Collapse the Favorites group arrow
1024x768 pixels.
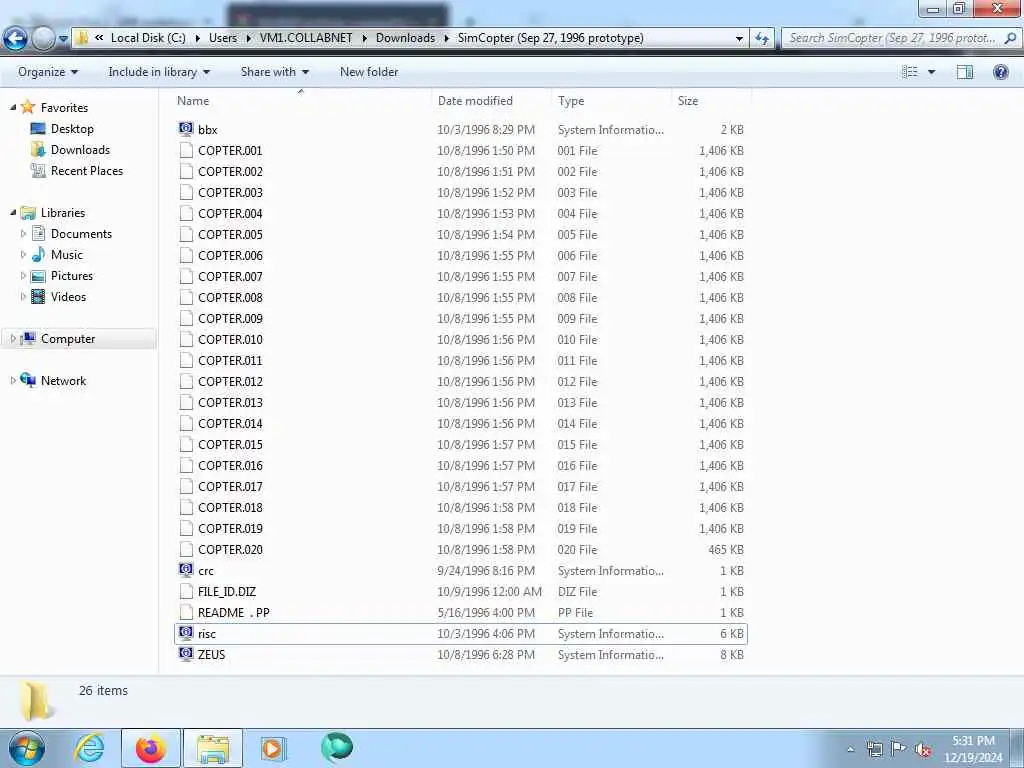pyautogui.click(x=13, y=107)
